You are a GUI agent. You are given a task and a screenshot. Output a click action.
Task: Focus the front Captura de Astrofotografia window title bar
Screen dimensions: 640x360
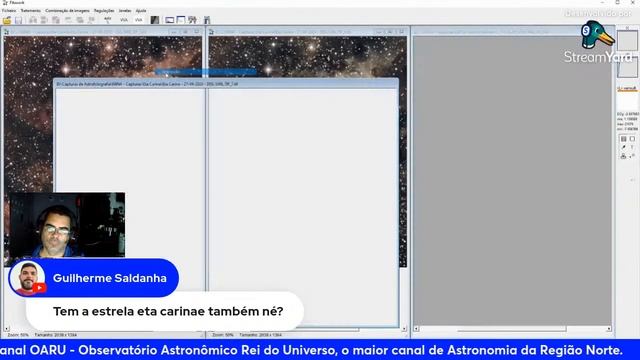[226, 84]
